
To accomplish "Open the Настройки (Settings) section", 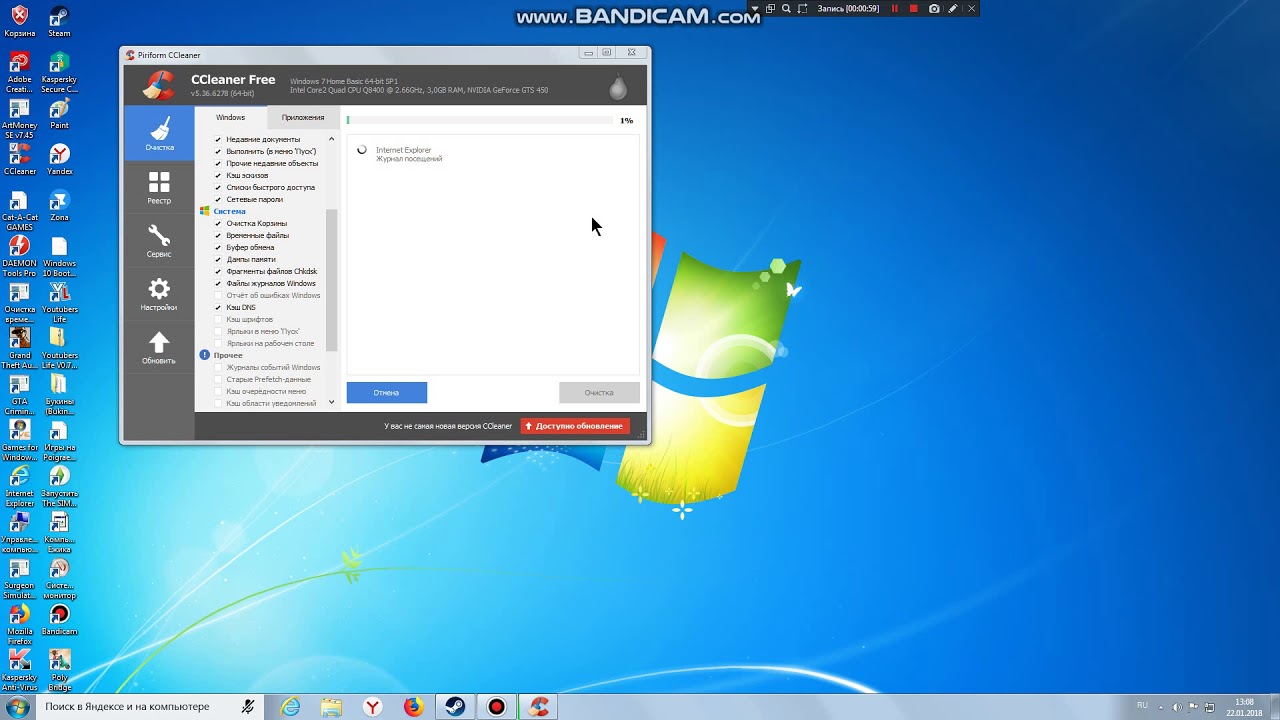I will click(x=159, y=294).
